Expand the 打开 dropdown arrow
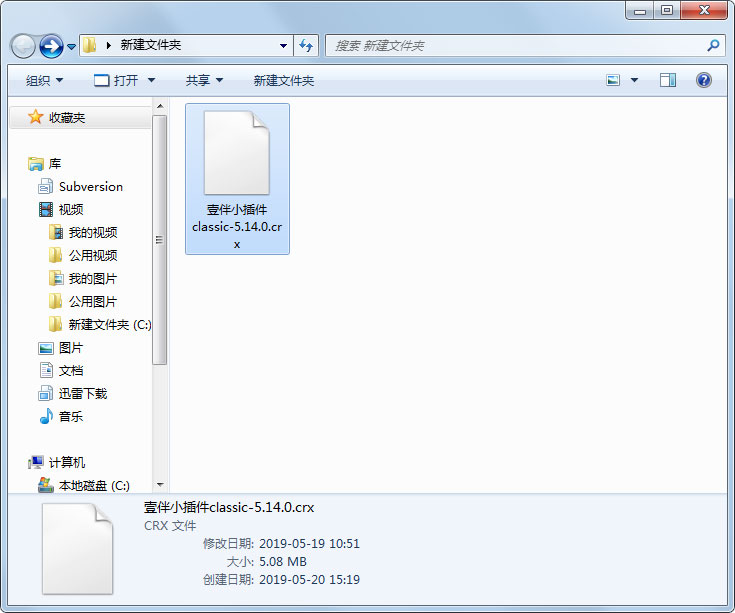The width and height of the screenshot is (735, 613). 151,81
